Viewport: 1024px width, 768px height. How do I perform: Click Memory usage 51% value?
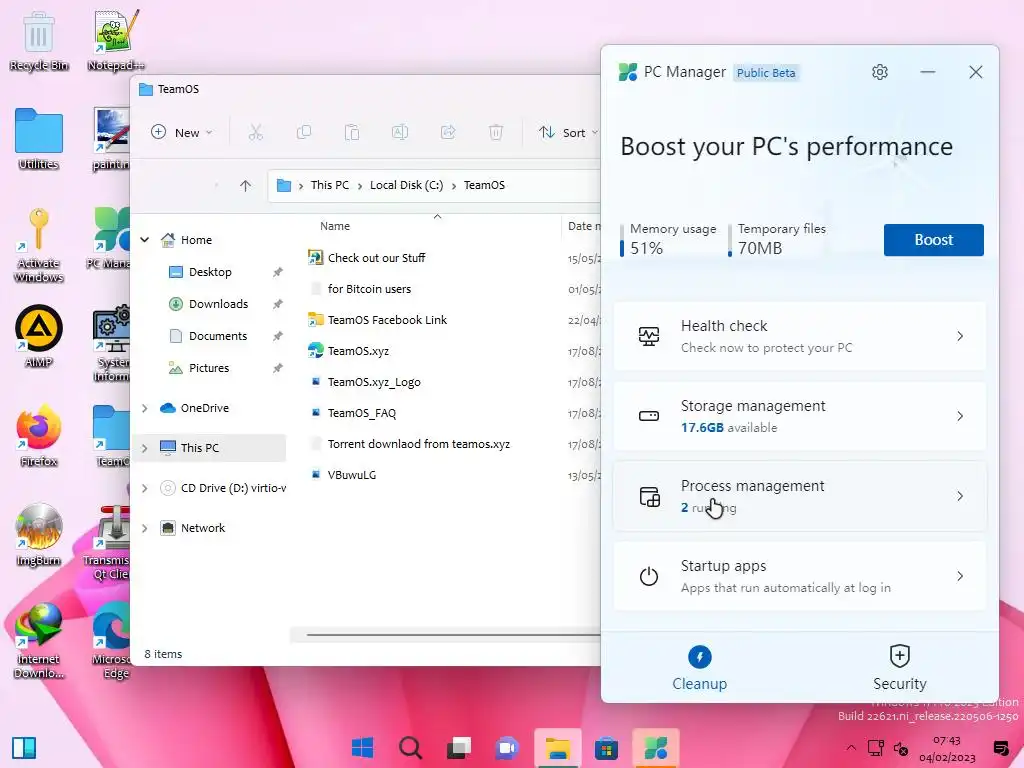pos(647,248)
